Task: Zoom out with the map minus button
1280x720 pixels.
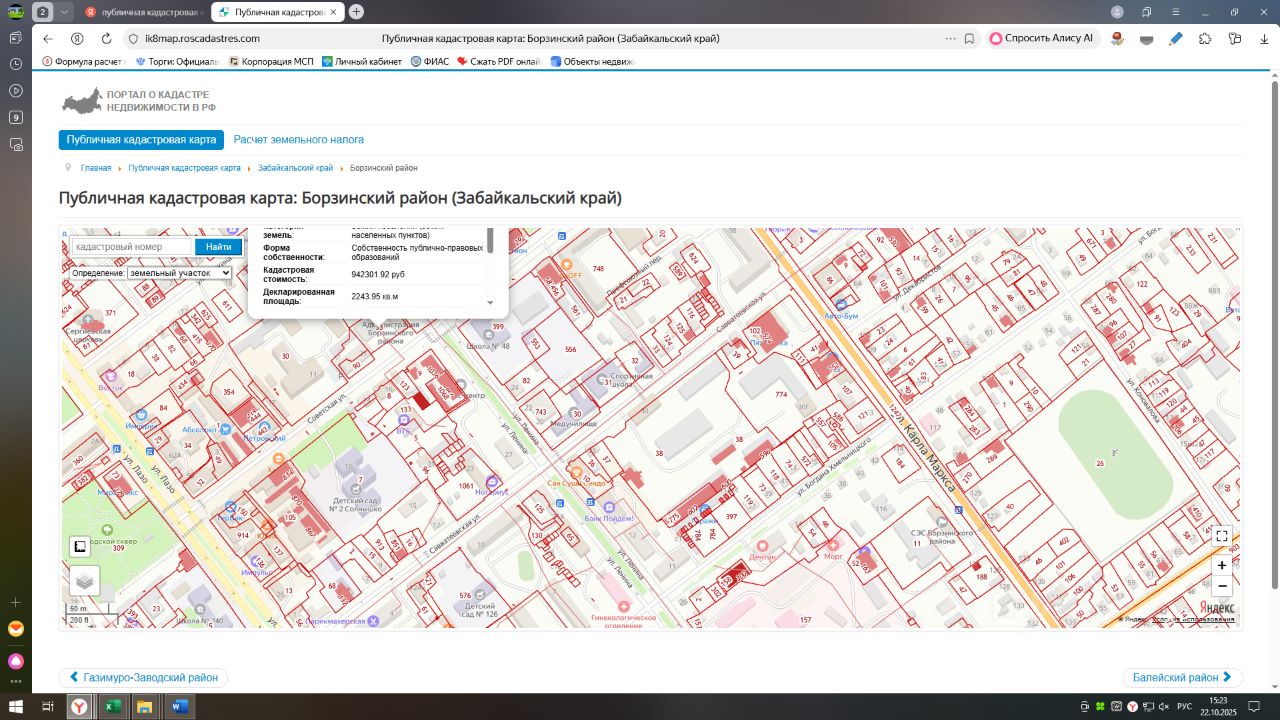Action: 1222,586
